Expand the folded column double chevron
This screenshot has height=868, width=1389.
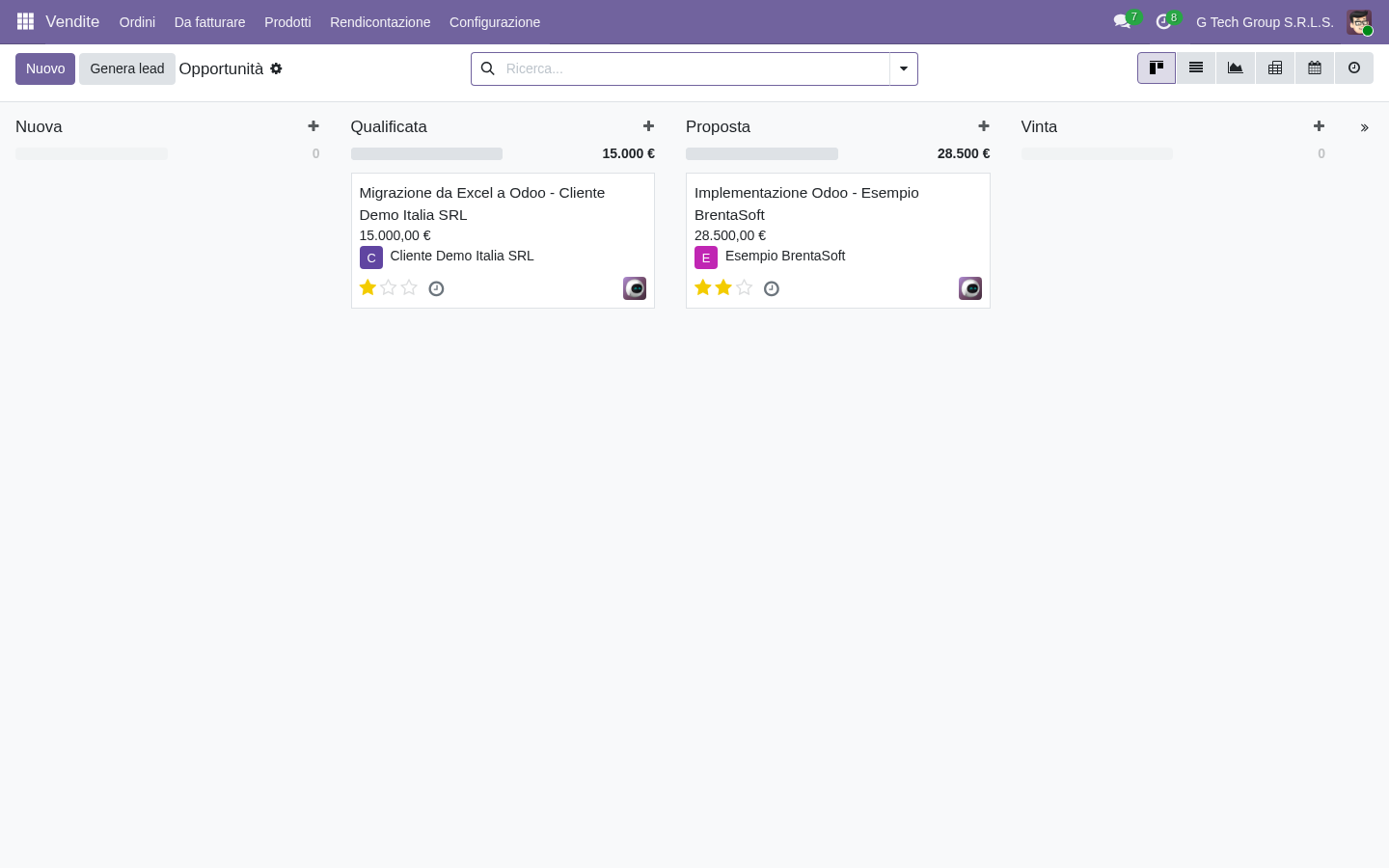click(1365, 127)
